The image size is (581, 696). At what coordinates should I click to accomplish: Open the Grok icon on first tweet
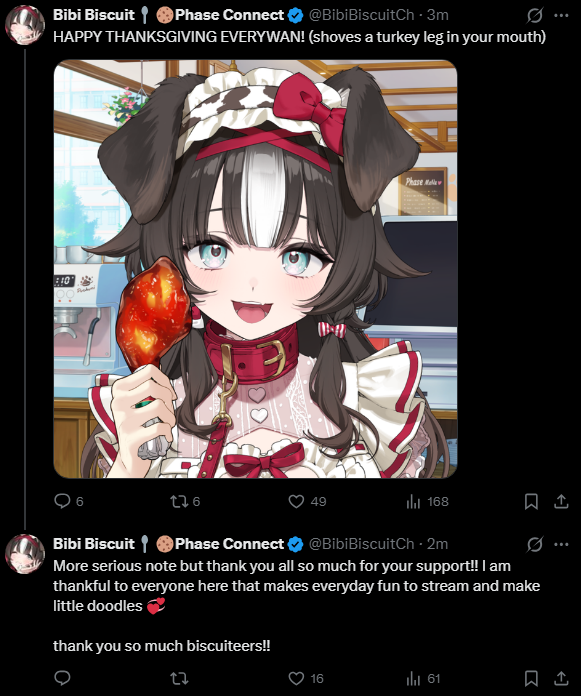point(534,15)
